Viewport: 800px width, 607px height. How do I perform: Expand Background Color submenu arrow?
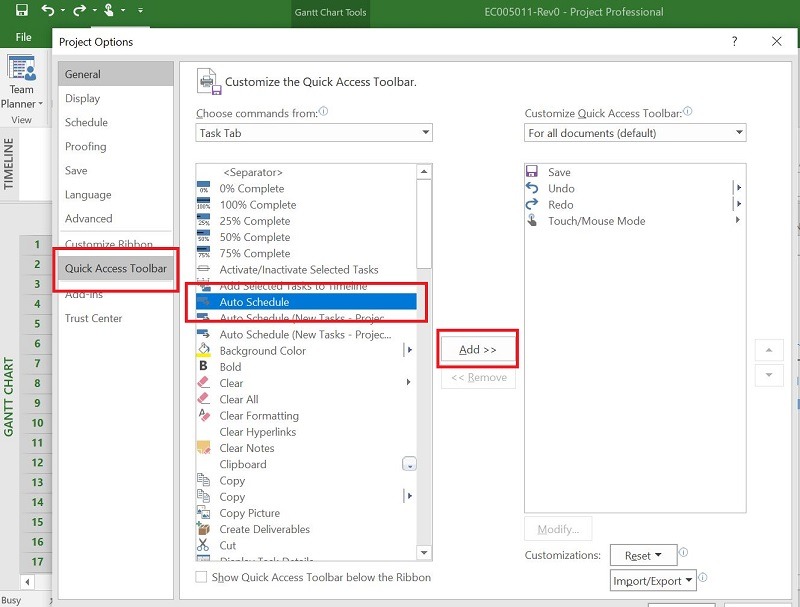coord(409,350)
